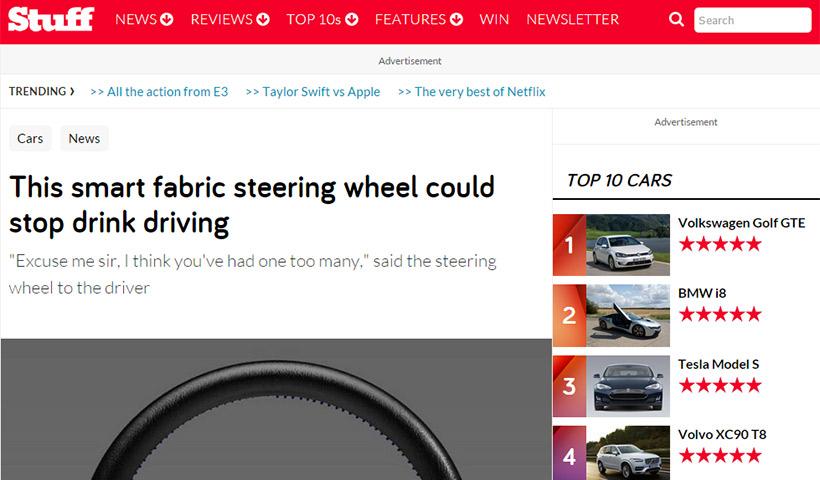Open the REVIEWS menu item
The height and width of the screenshot is (480, 820).
point(221,19)
